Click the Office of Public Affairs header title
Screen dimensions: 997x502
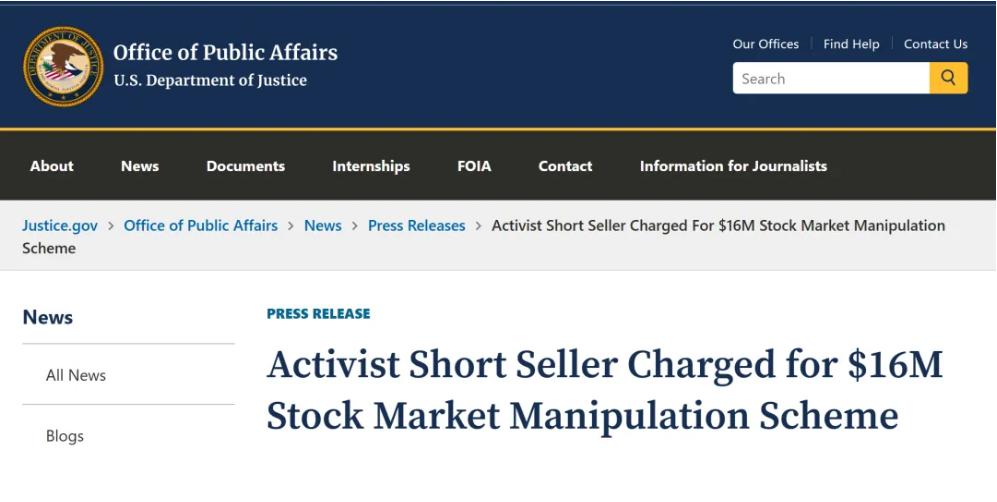click(x=225, y=52)
